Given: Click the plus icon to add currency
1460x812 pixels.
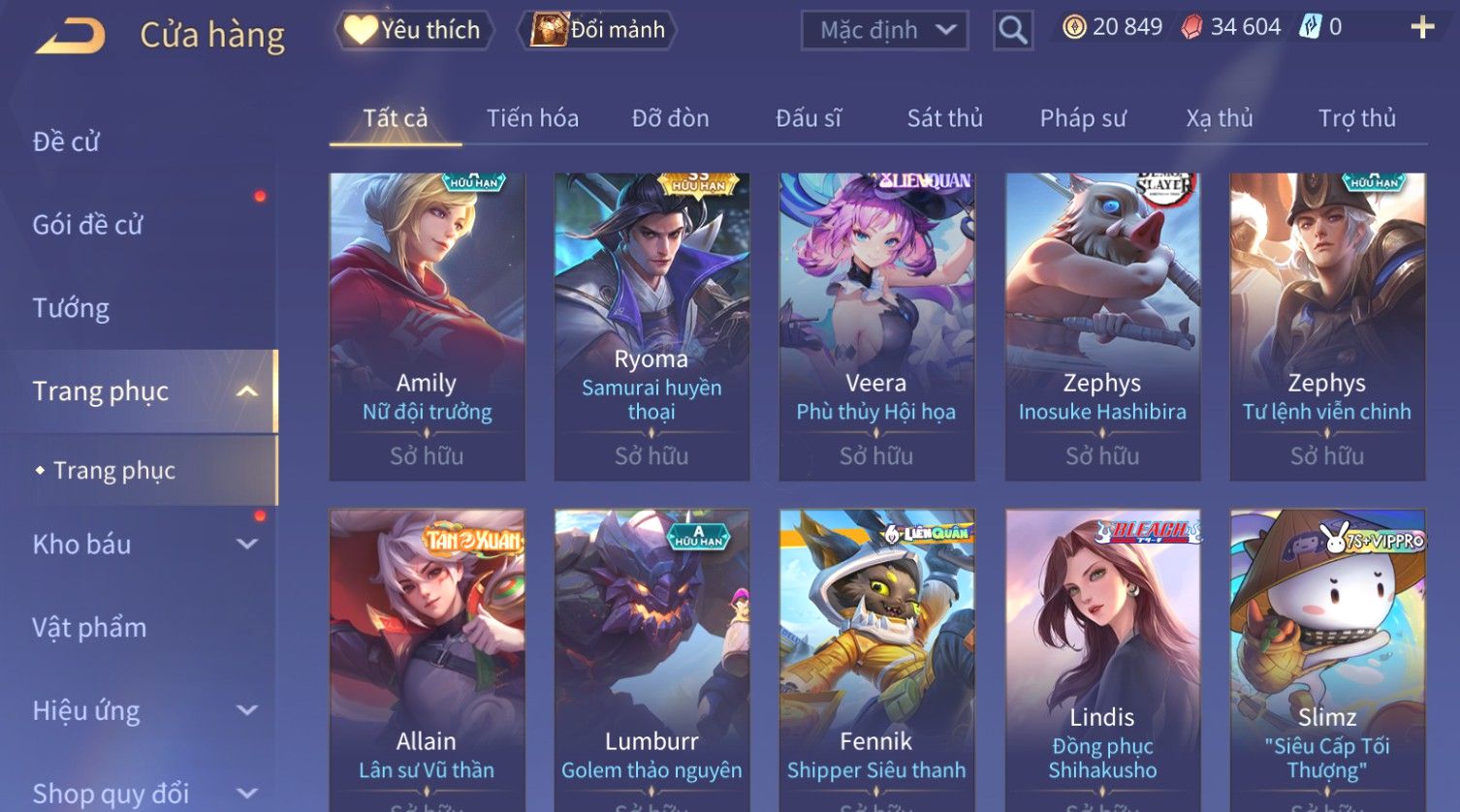Looking at the screenshot, I should click(x=1422, y=27).
